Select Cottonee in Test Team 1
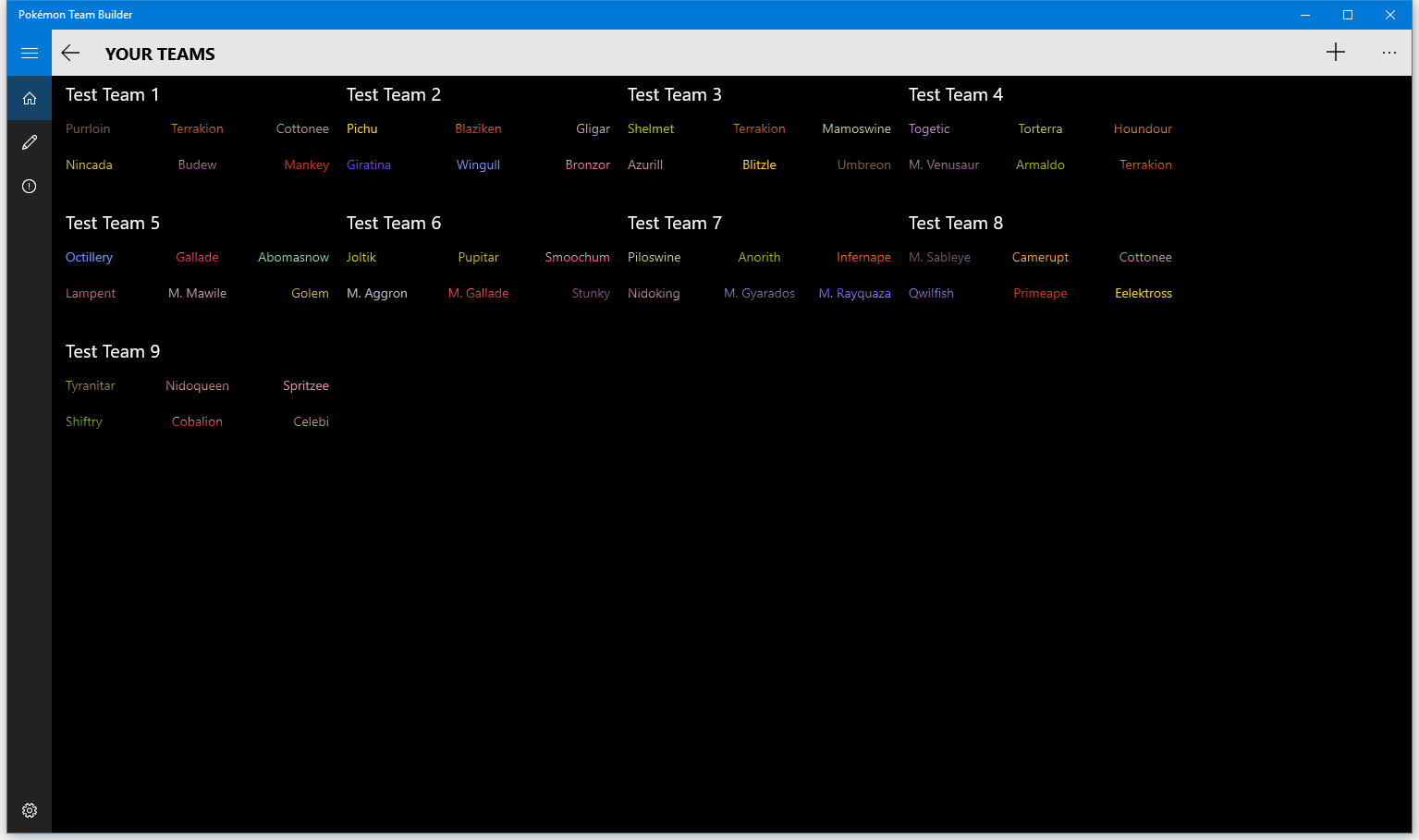Screen dimensions: 1419x840 (302, 128)
